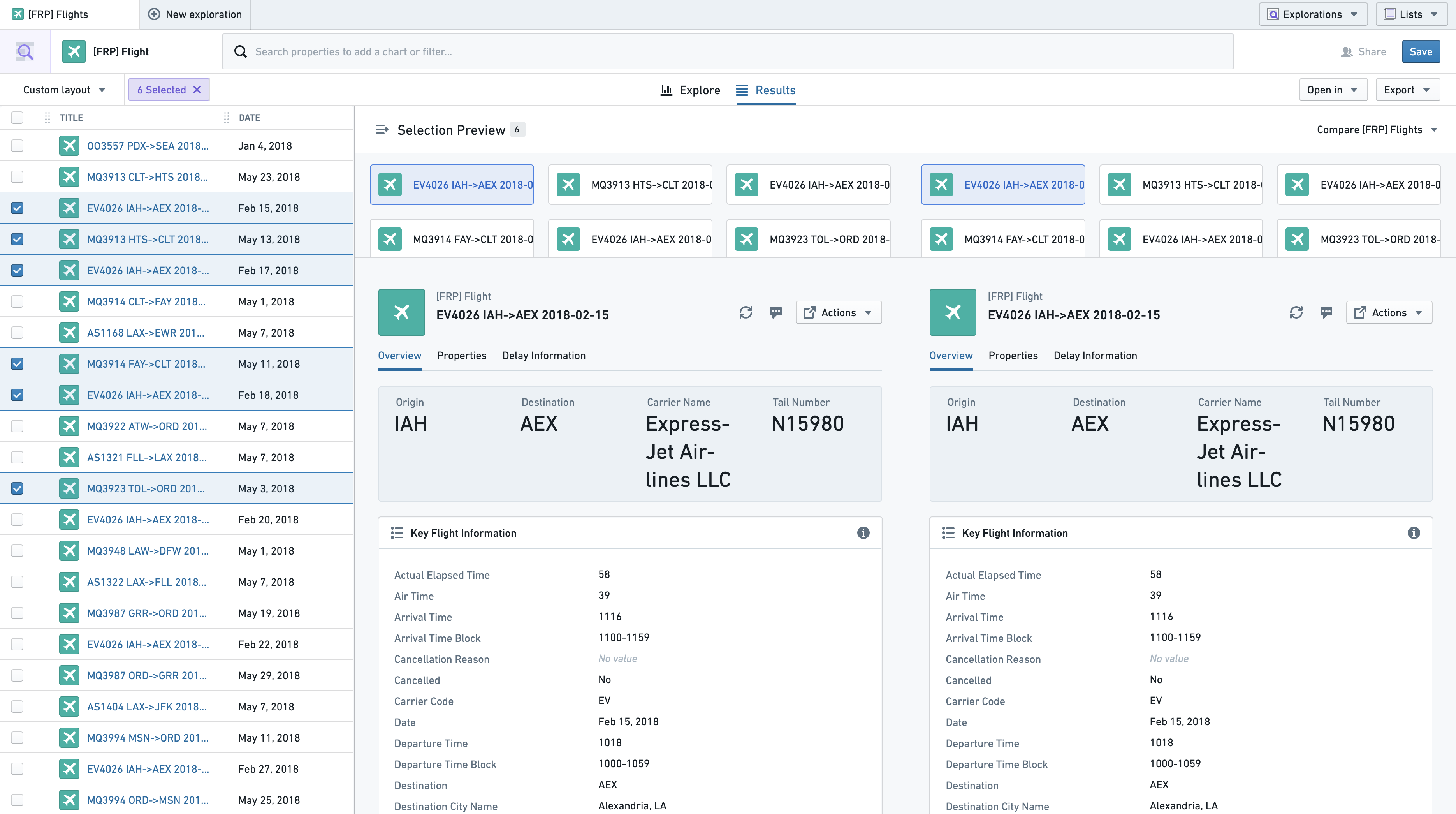Click the Save button
The height and width of the screenshot is (814, 1456).
pos(1421,51)
